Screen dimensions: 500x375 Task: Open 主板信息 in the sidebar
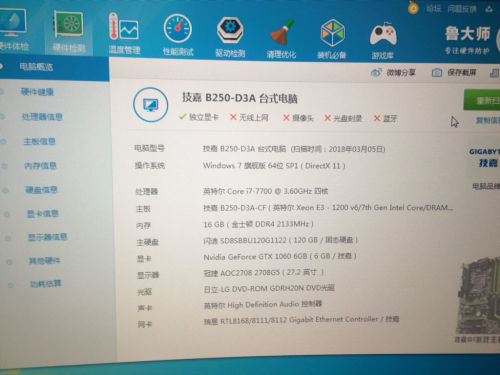pos(39,141)
